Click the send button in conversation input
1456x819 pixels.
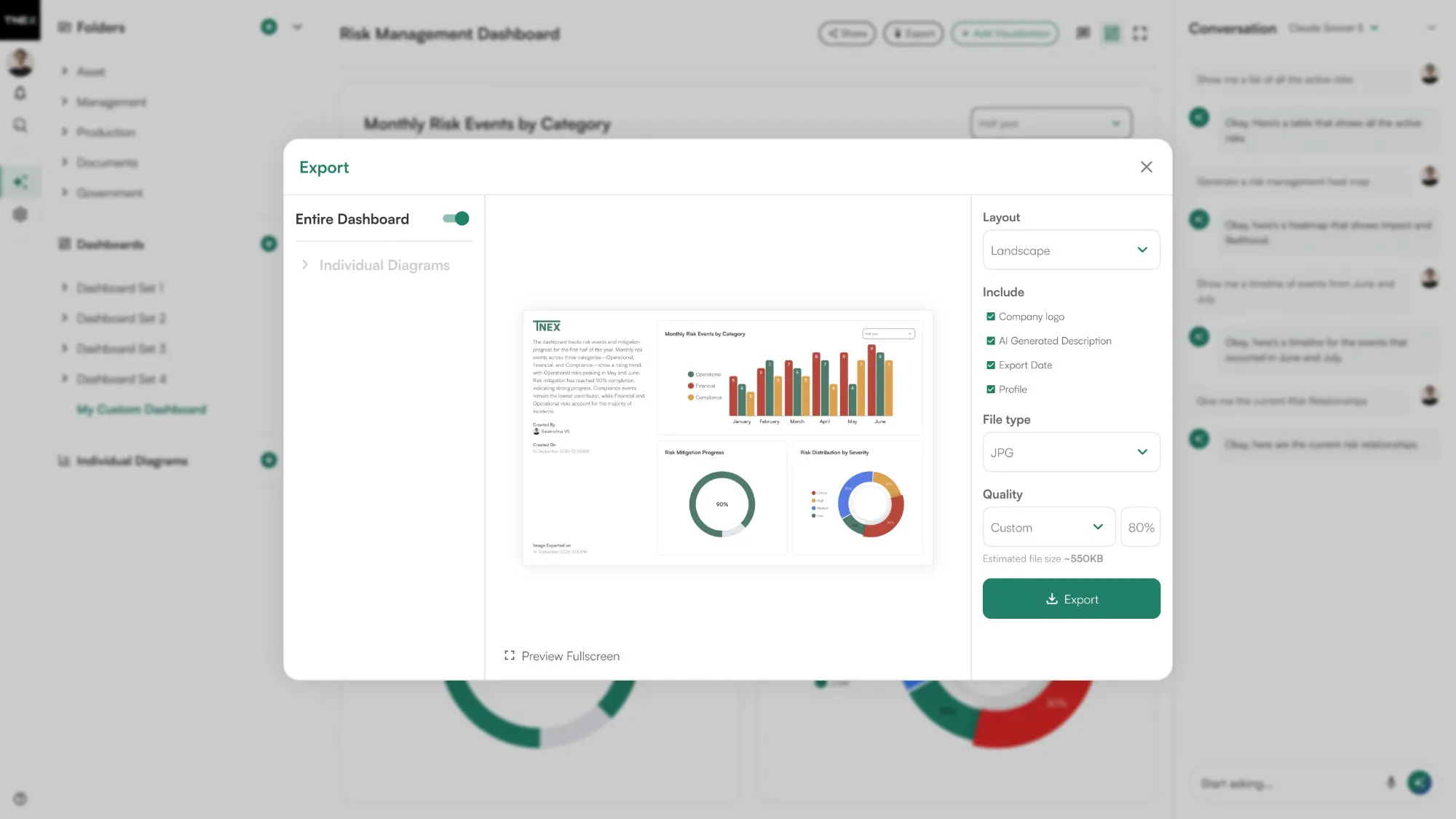click(1420, 783)
